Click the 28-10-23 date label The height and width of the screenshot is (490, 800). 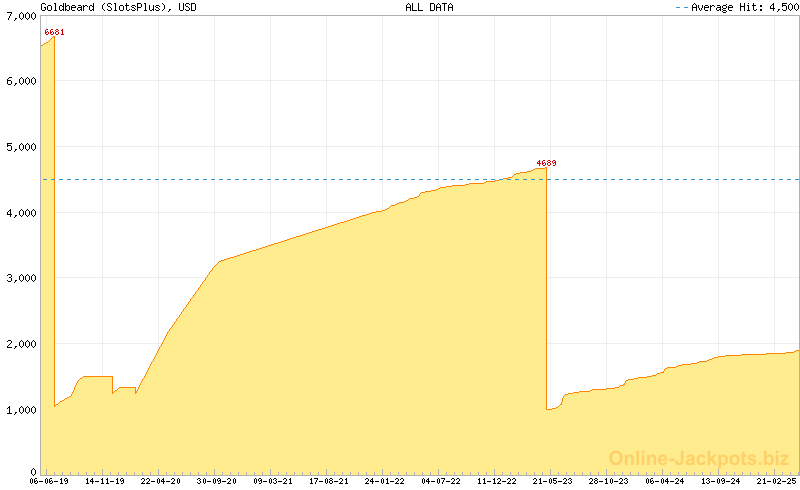607,481
